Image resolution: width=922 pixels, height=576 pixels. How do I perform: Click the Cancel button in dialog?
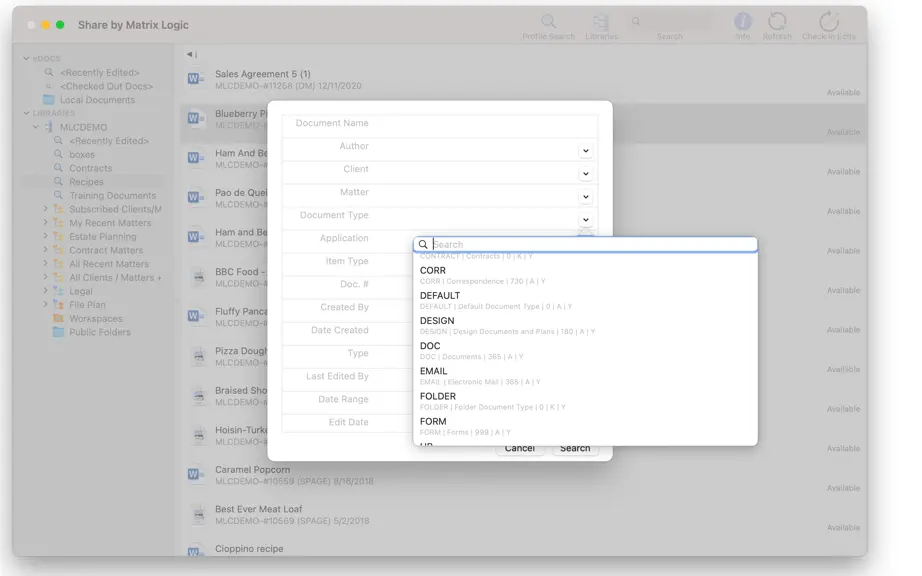(x=519, y=449)
